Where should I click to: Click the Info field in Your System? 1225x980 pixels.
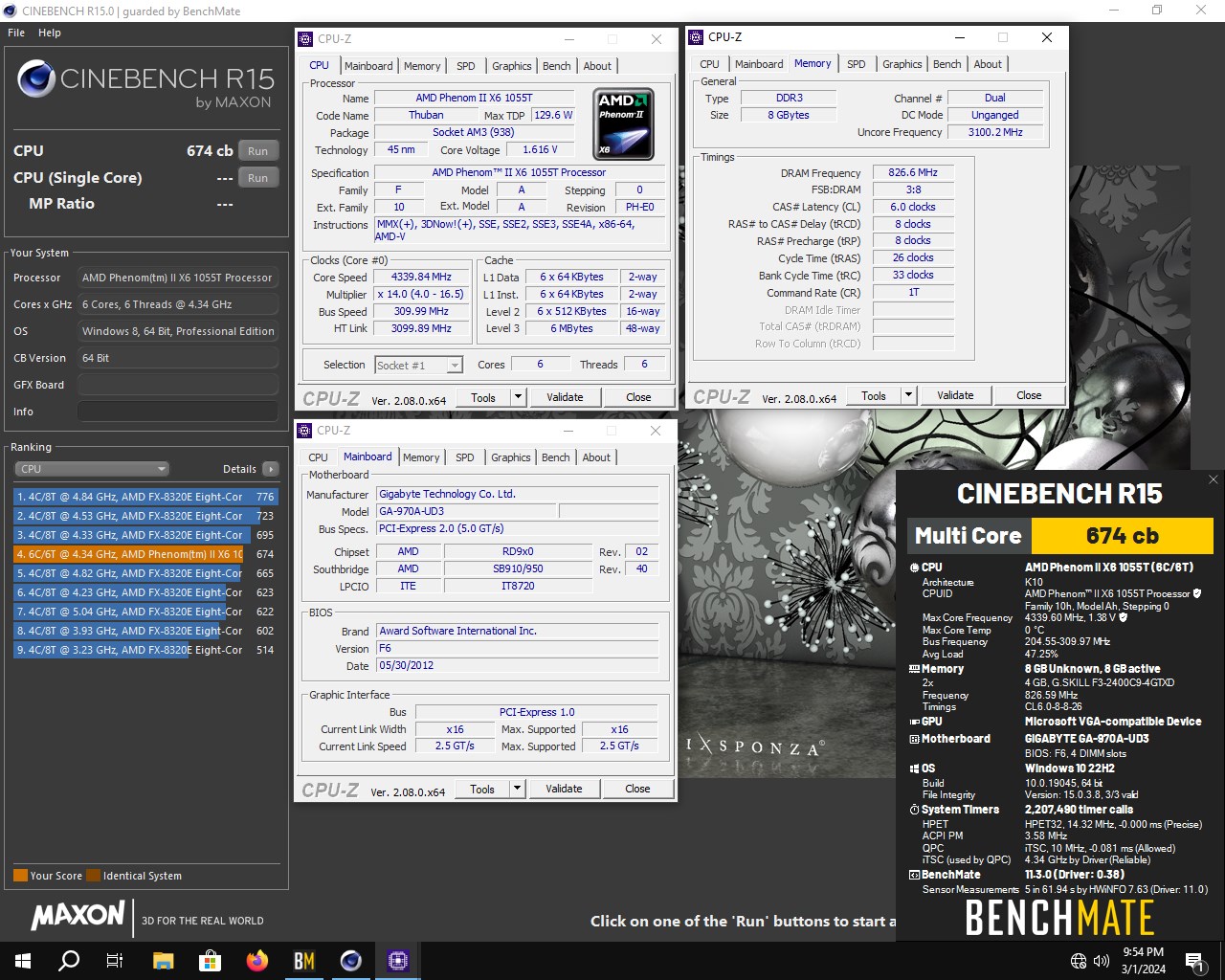[x=178, y=412]
